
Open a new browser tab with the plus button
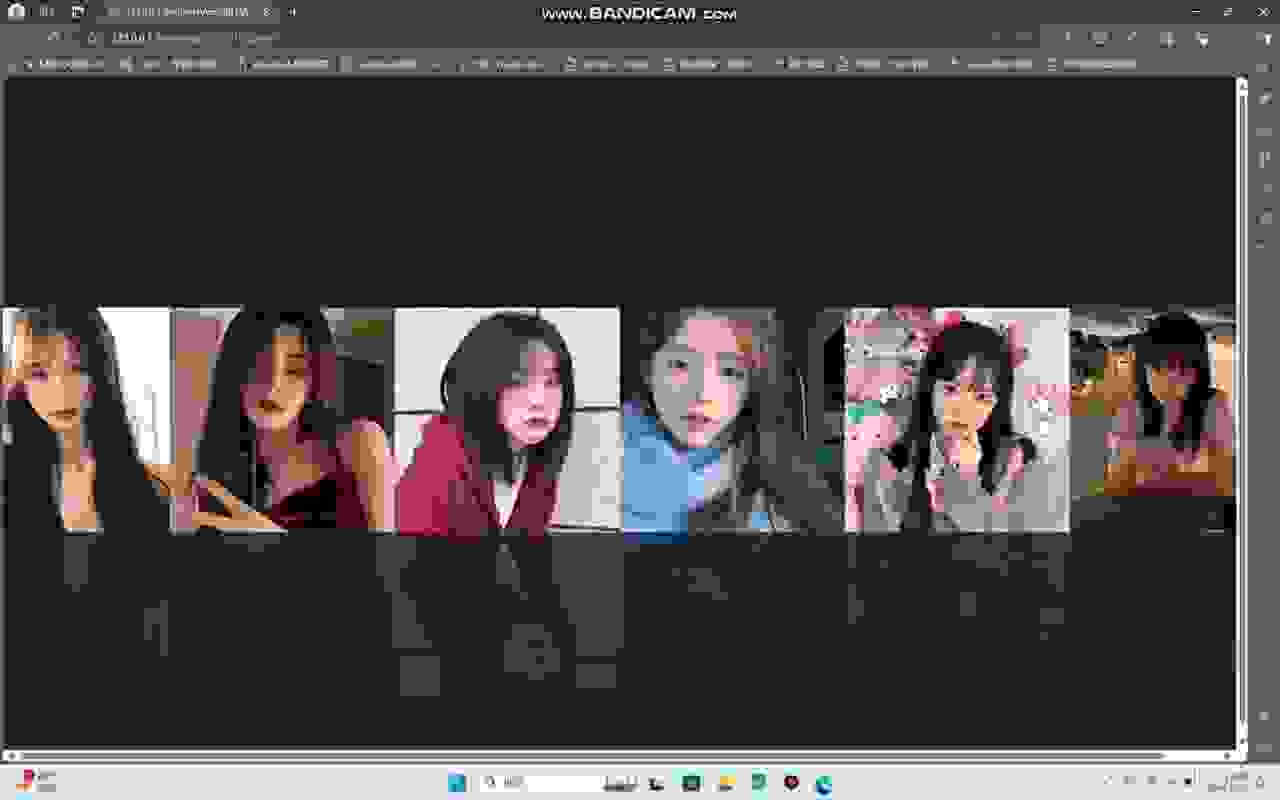292,12
